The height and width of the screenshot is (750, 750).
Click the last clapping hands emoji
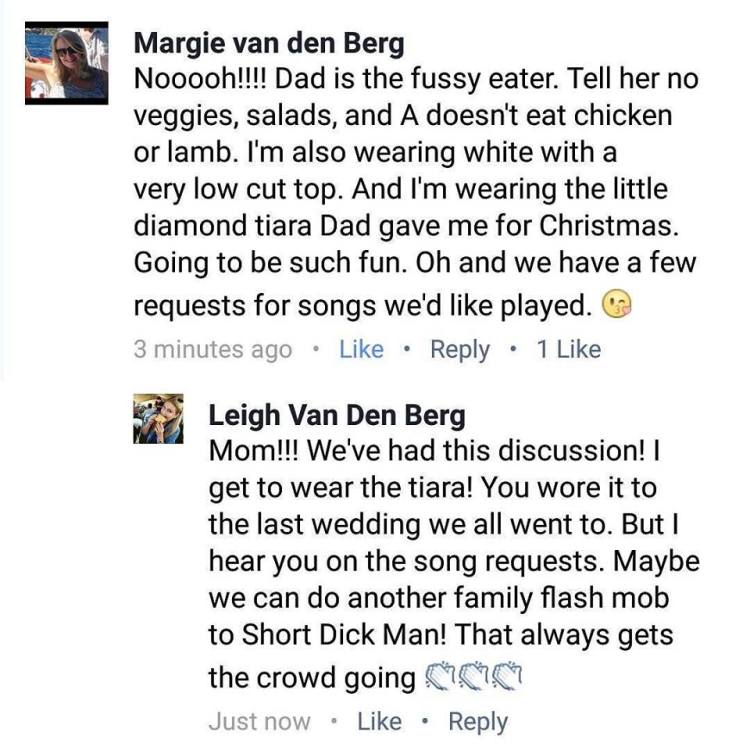pos(509,679)
